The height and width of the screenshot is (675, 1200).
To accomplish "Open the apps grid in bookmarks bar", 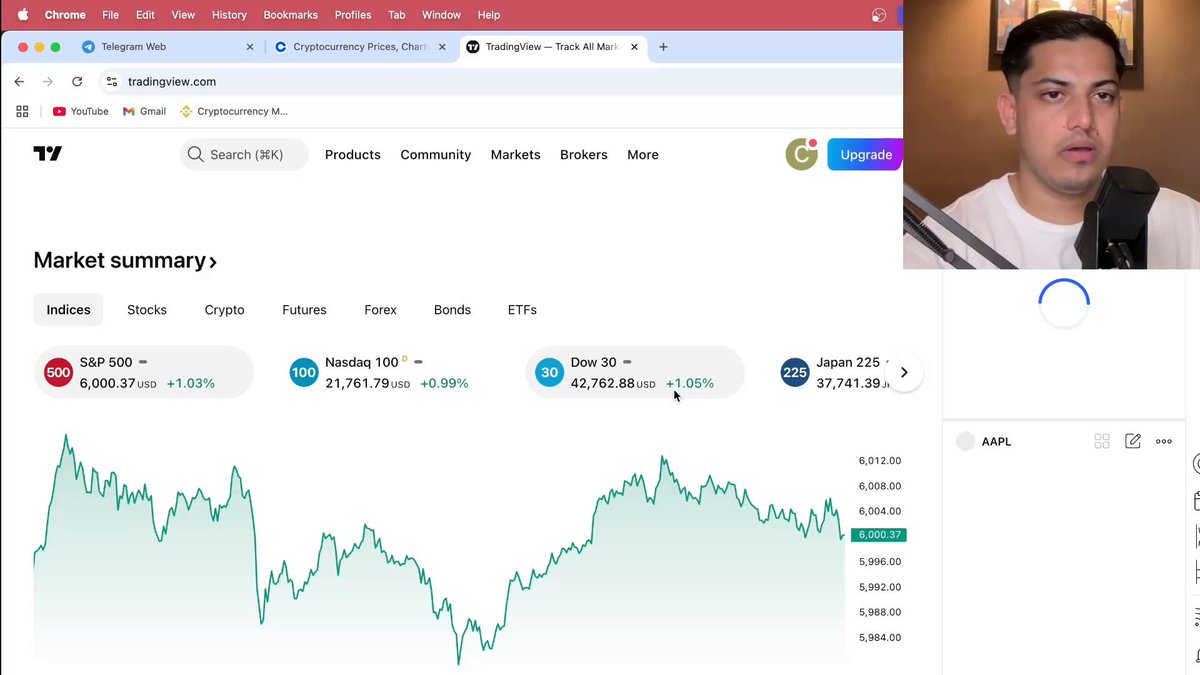I will [22, 111].
